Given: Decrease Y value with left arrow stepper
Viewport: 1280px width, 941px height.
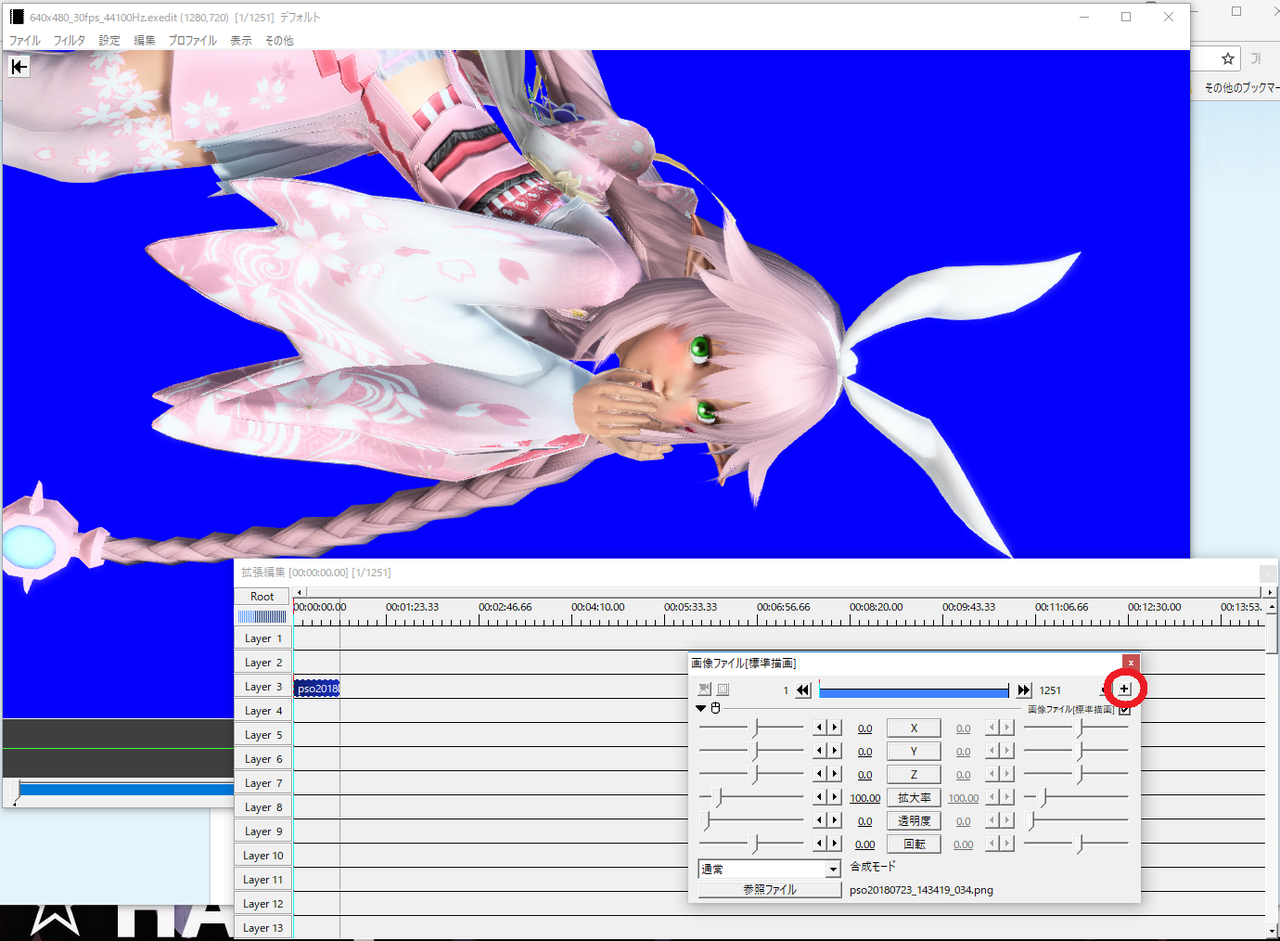Looking at the screenshot, I should (820, 751).
